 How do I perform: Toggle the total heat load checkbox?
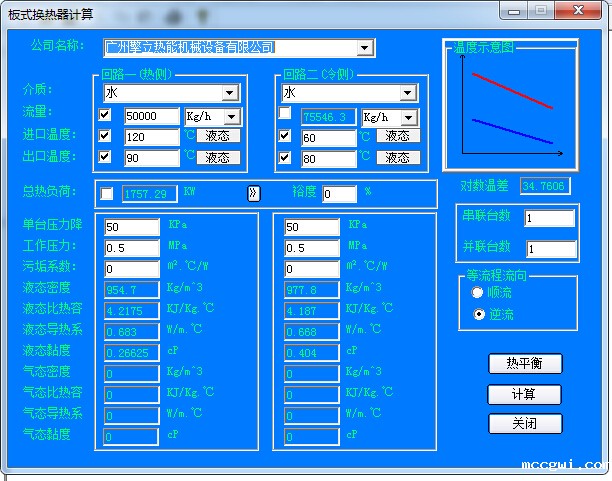[x=107, y=193]
